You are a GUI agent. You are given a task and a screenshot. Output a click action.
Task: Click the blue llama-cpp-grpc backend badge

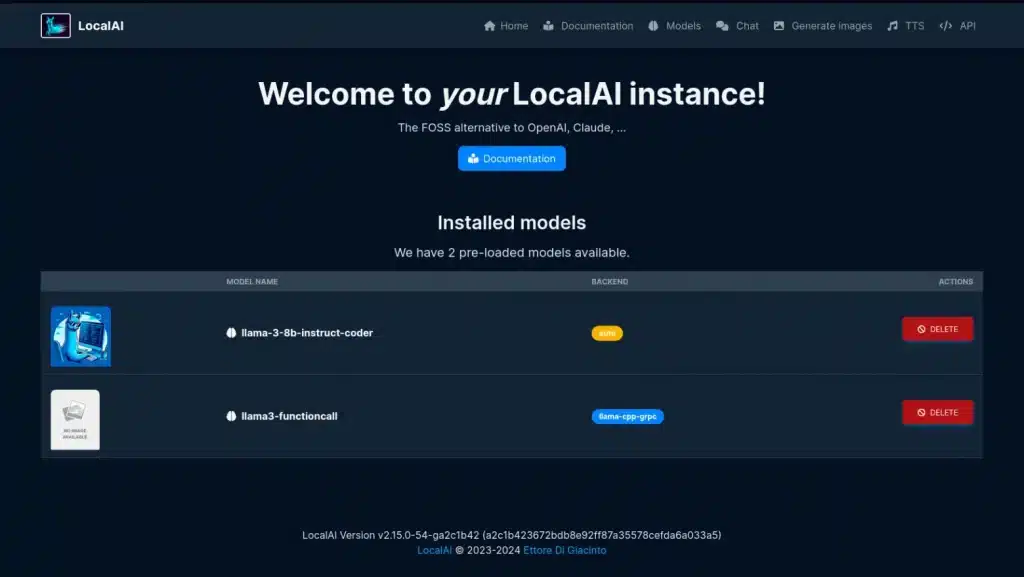coord(628,416)
